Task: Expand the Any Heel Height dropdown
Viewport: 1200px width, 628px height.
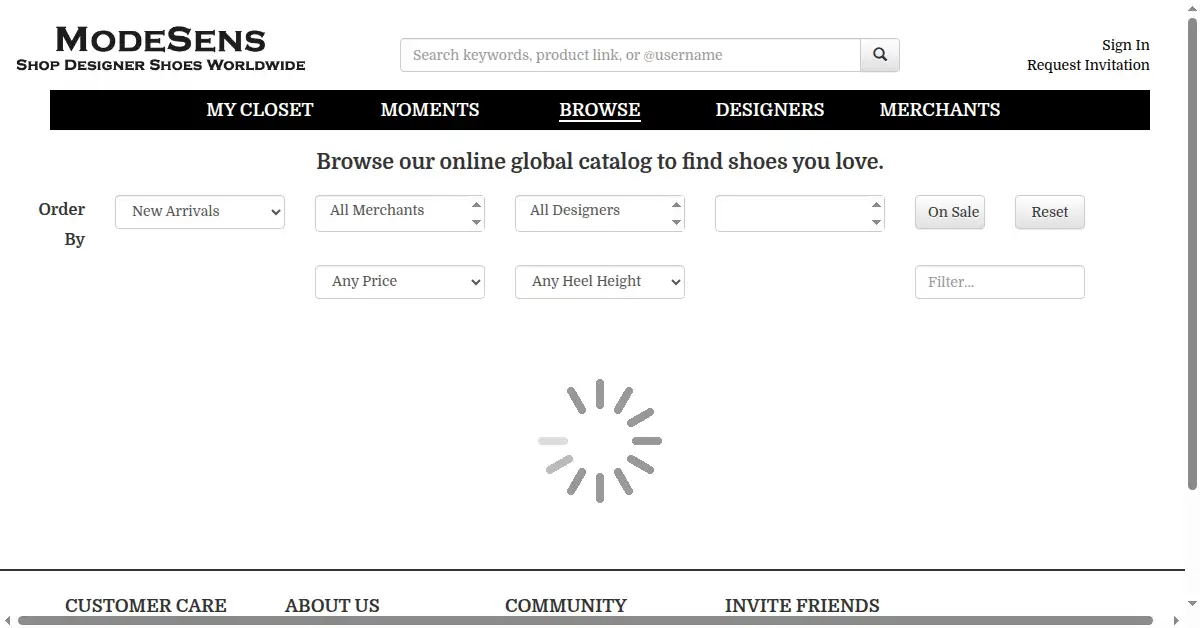Action: (600, 282)
